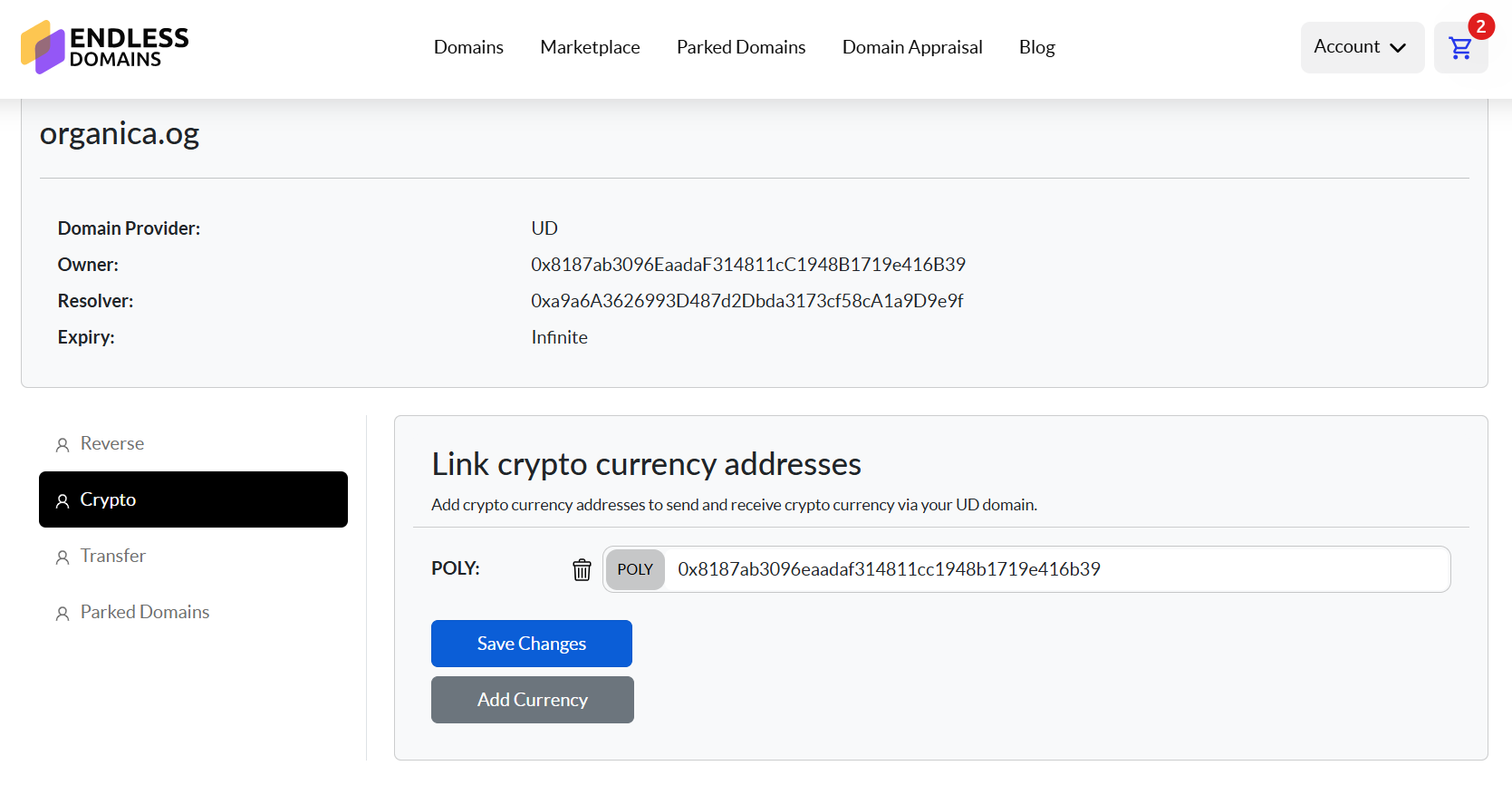Click the Endless Domains logo

[x=104, y=47]
